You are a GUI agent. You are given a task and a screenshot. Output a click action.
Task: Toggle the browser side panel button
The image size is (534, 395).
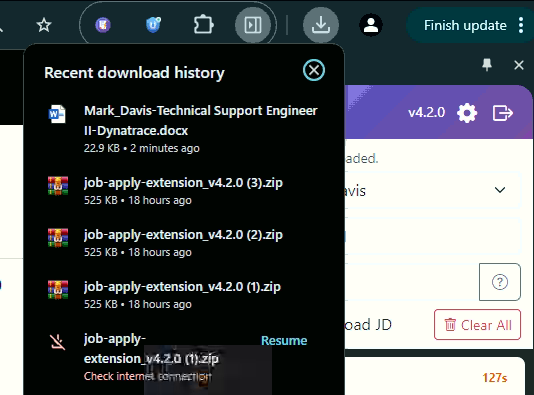253,25
